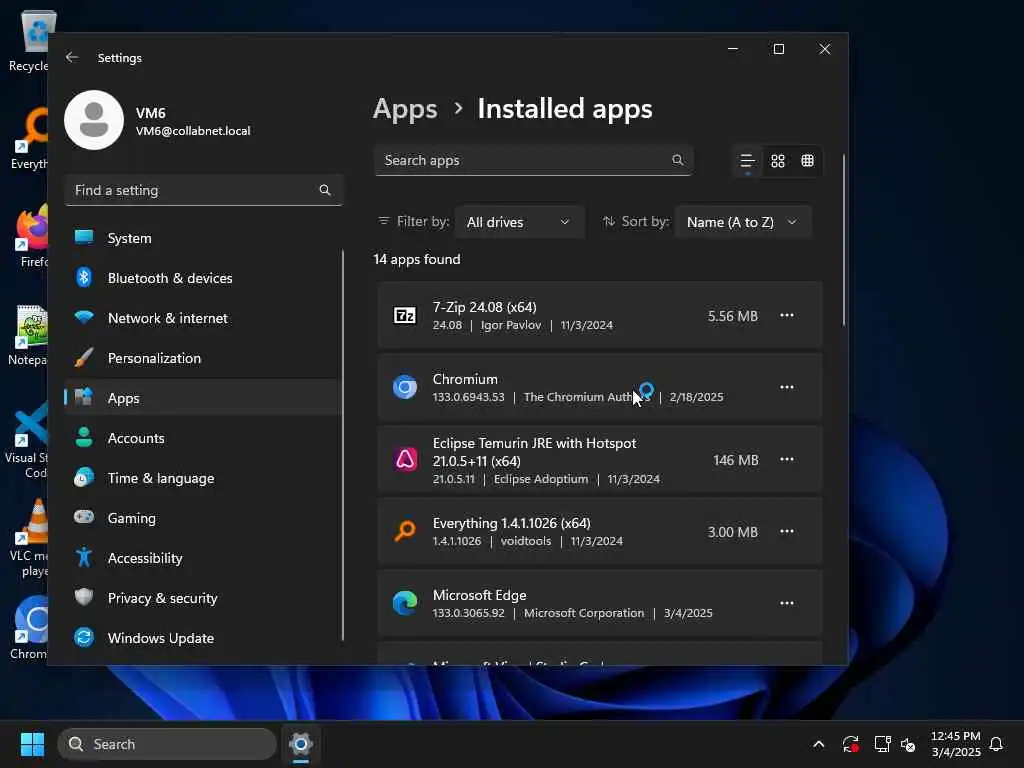Image resolution: width=1024 pixels, height=768 pixels.
Task: Click the VM6@collabnet.local account text
Action: (193, 131)
